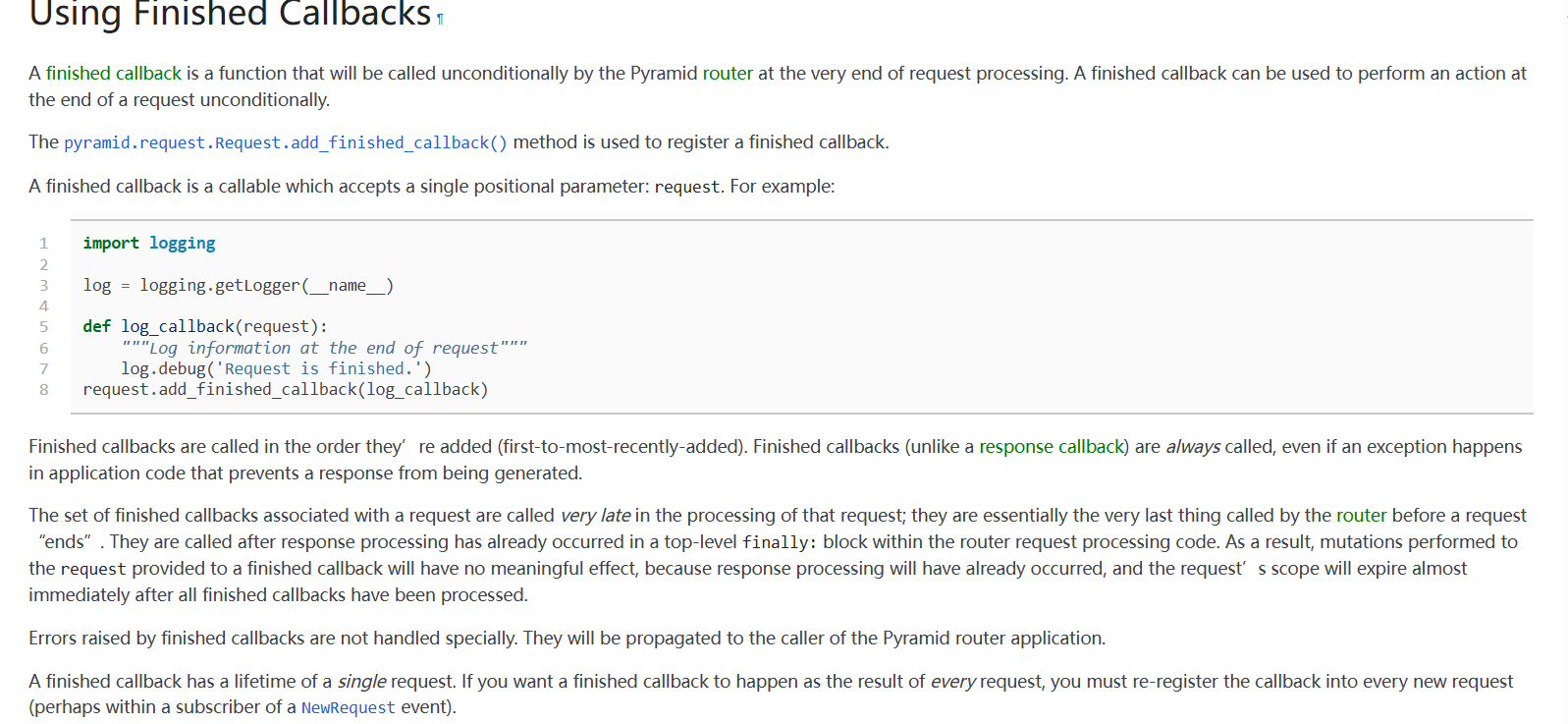
Task: Click the "def log_callback(request):" code line
Action: pos(205,327)
